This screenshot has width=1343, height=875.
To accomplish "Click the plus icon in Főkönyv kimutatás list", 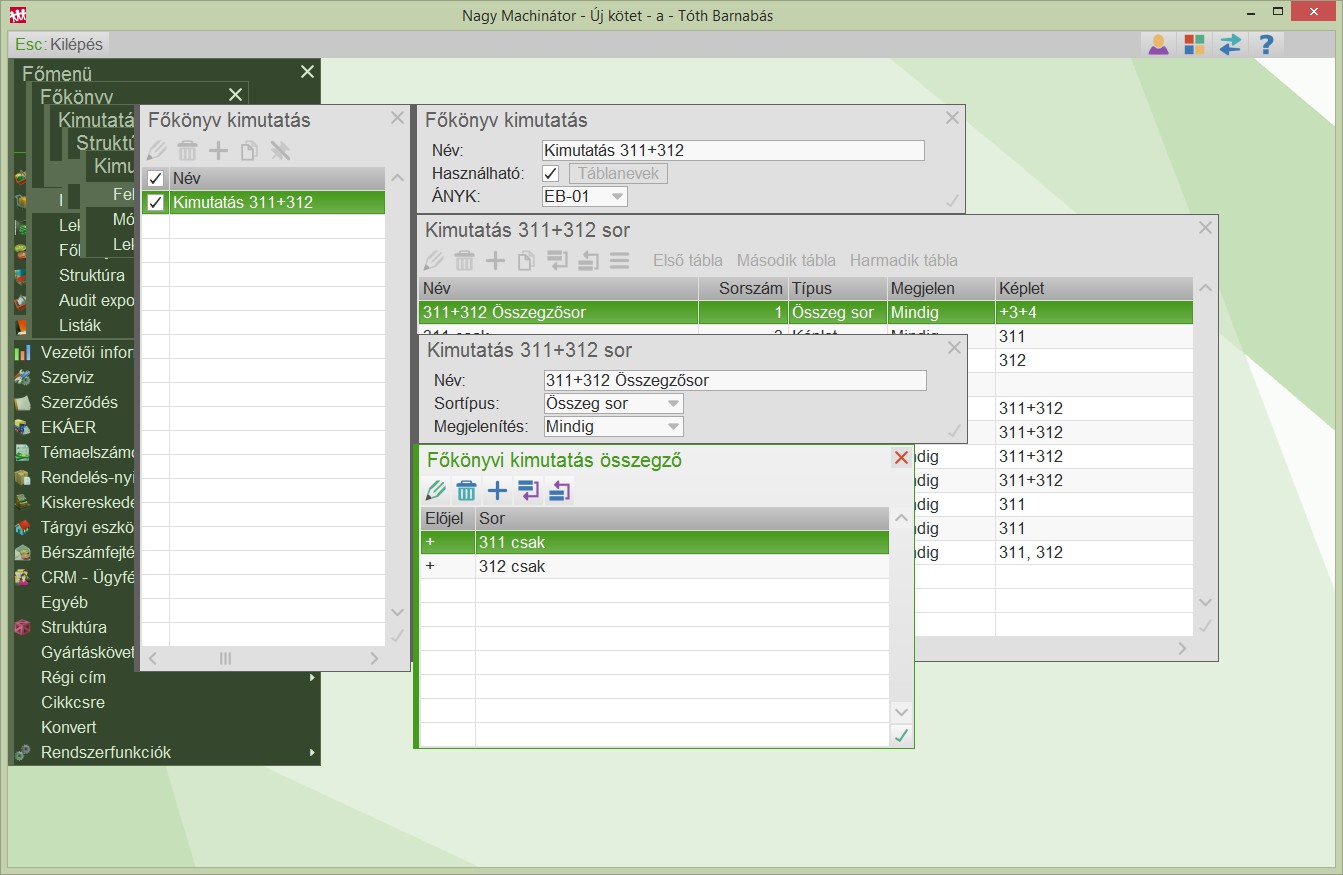I will coord(218,151).
